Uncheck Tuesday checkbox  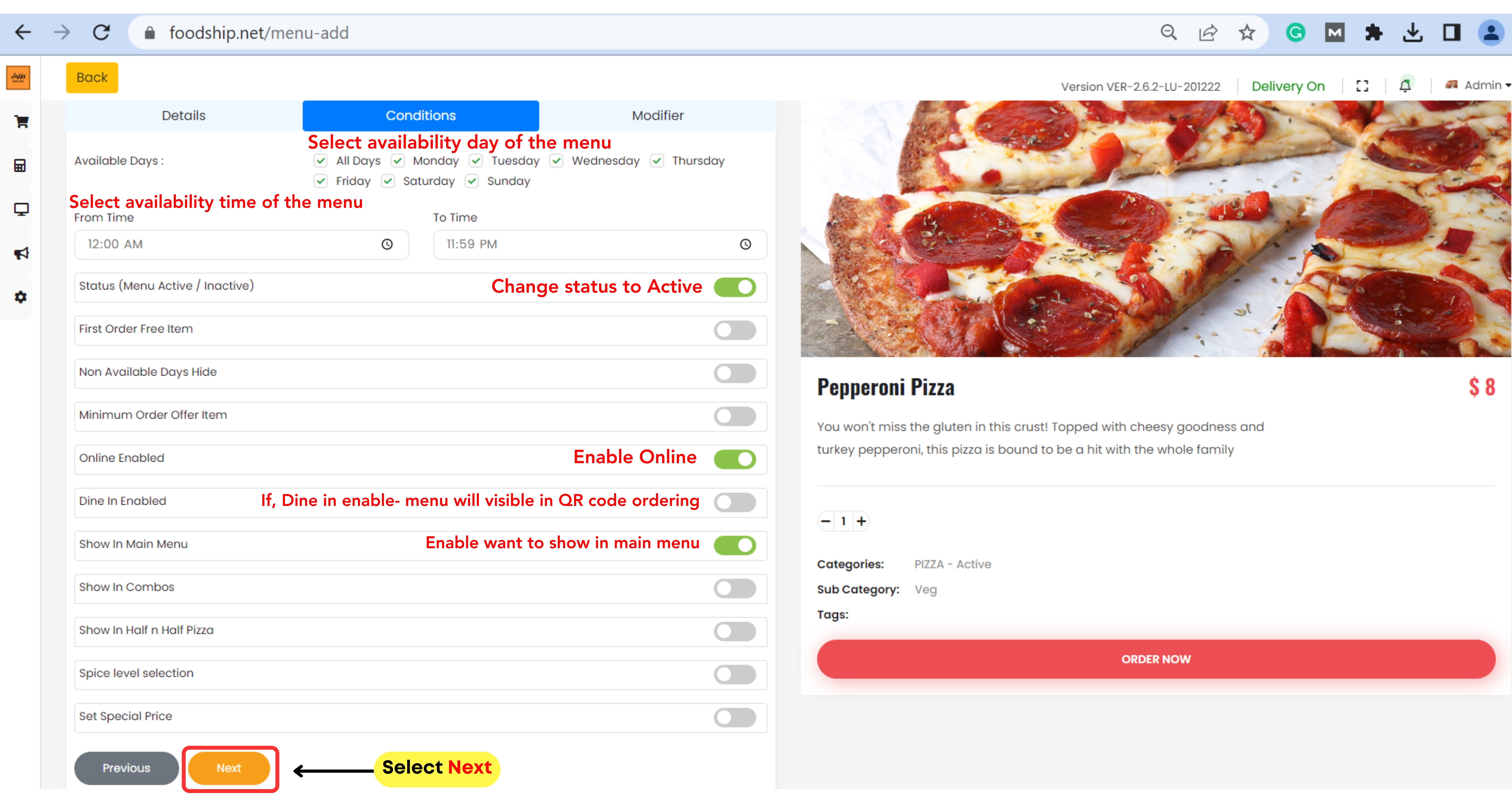pyautogui.click(x=475, y=161)
